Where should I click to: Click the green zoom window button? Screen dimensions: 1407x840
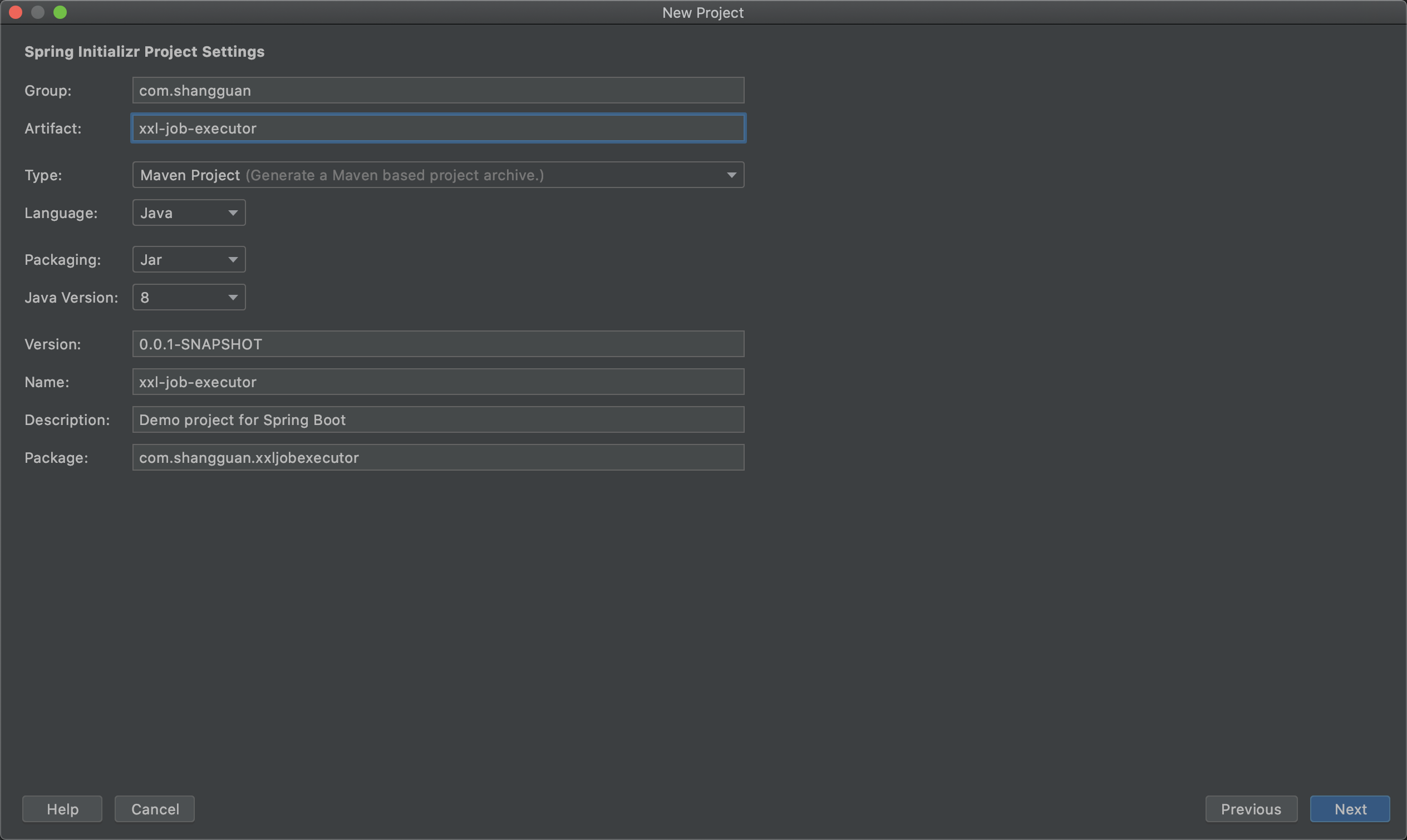coord(60,12)
